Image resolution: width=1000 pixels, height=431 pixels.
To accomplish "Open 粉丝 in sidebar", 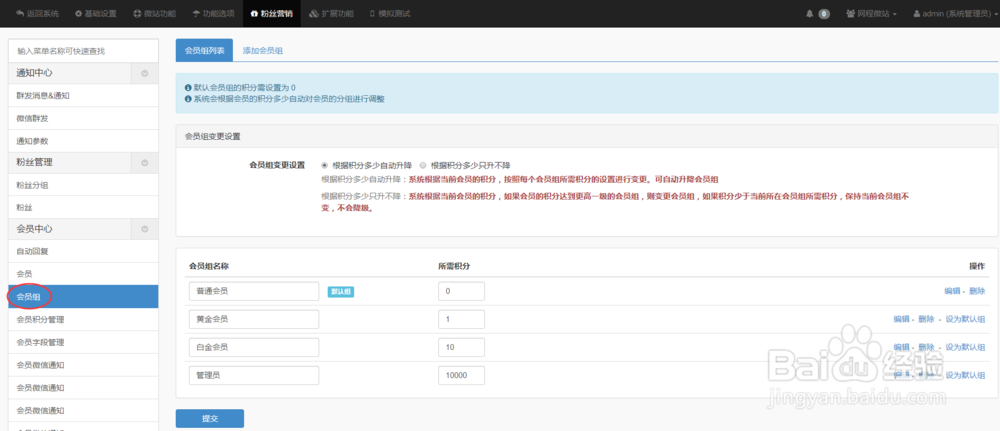I will [x=84, y=207].
